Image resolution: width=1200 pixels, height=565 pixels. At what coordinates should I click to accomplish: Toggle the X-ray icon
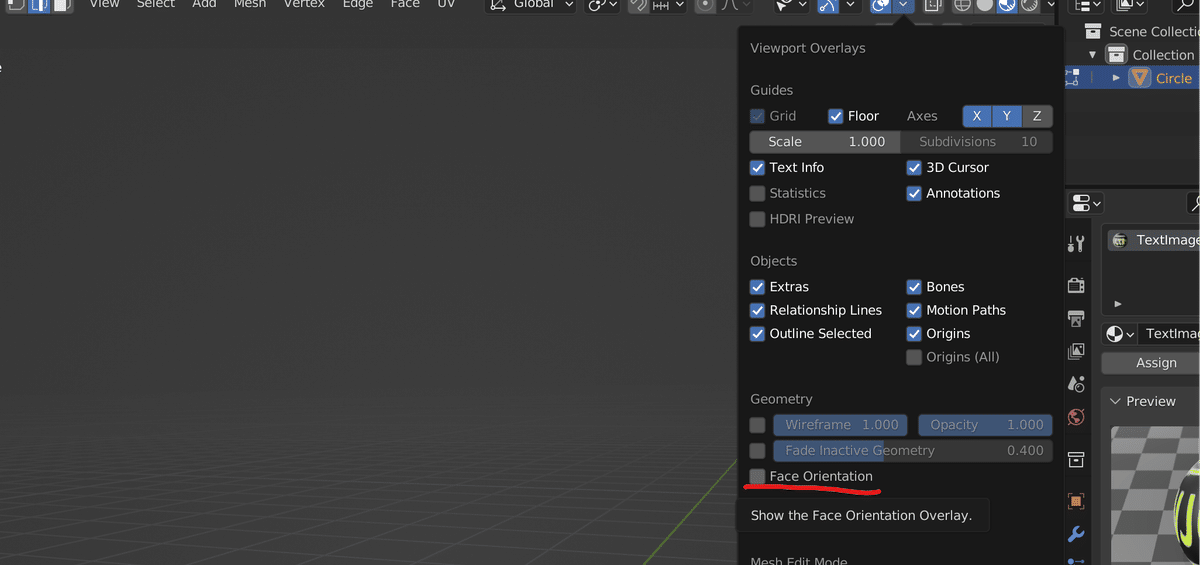click(932, 5)
